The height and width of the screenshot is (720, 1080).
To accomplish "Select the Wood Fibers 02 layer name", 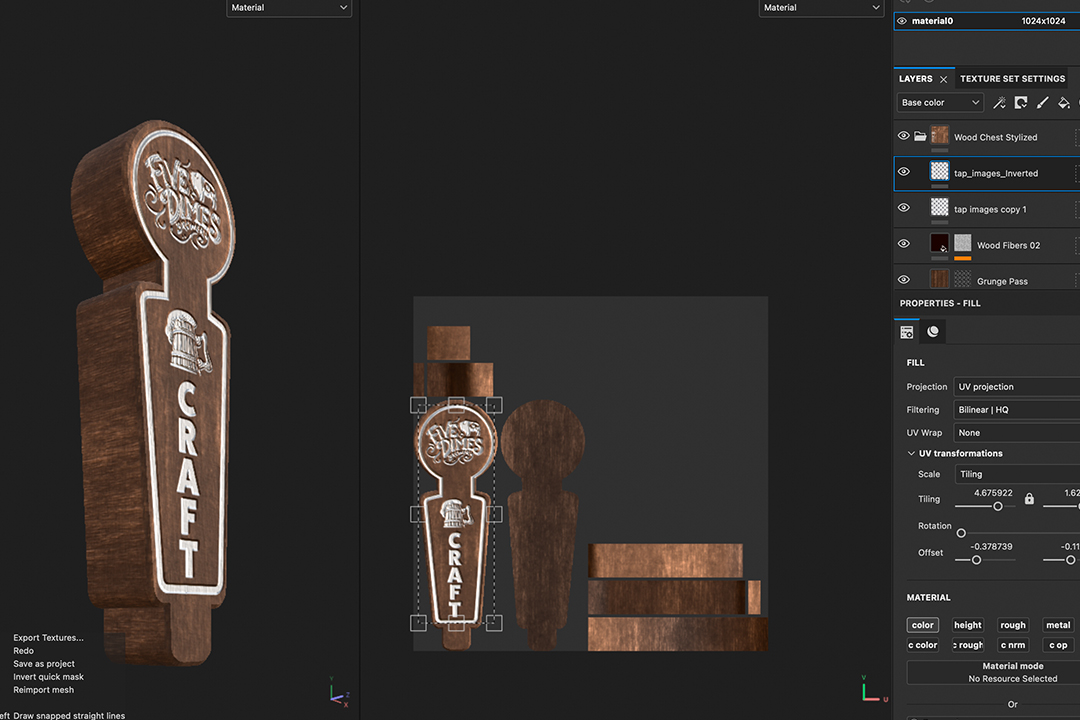I will point(1008,245).
